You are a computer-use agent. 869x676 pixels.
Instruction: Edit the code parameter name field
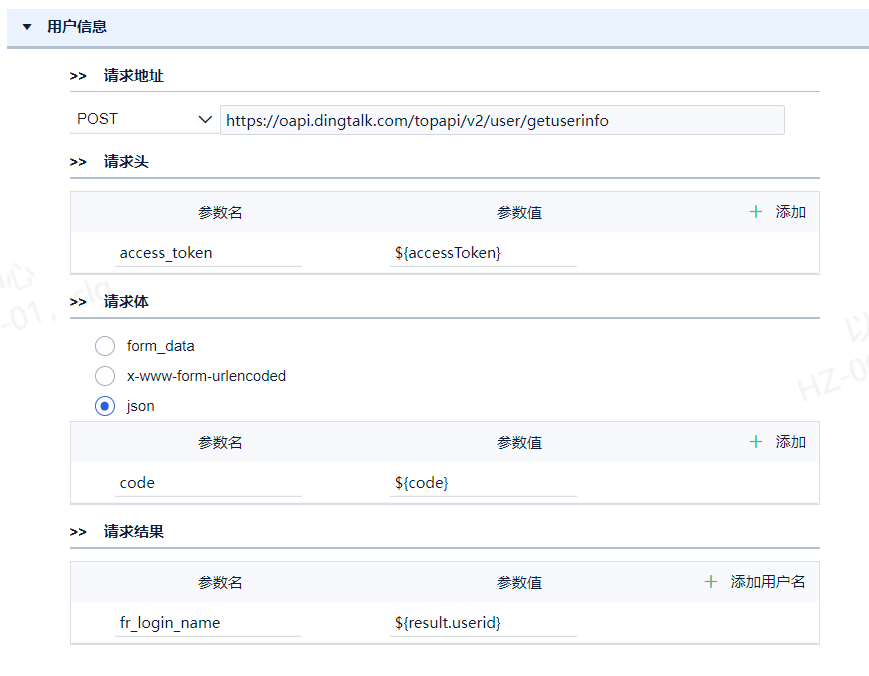(x=208, y=483)
